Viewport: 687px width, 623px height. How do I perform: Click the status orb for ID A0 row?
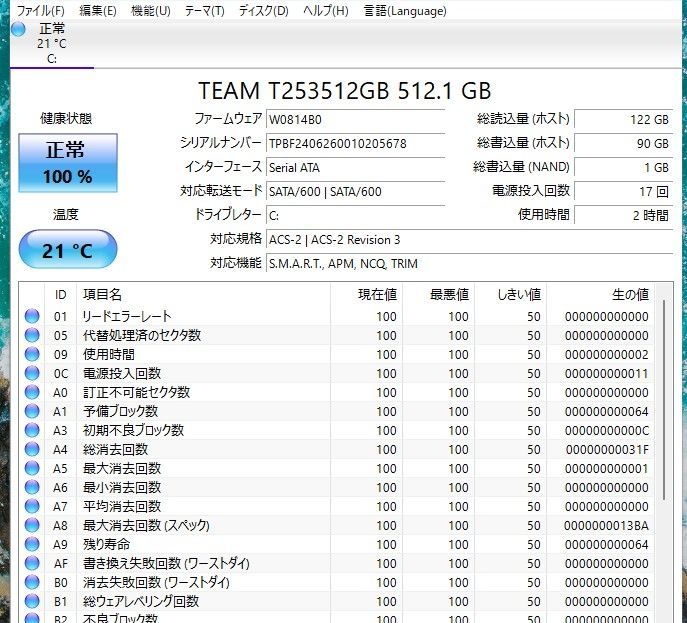point(32,392)
